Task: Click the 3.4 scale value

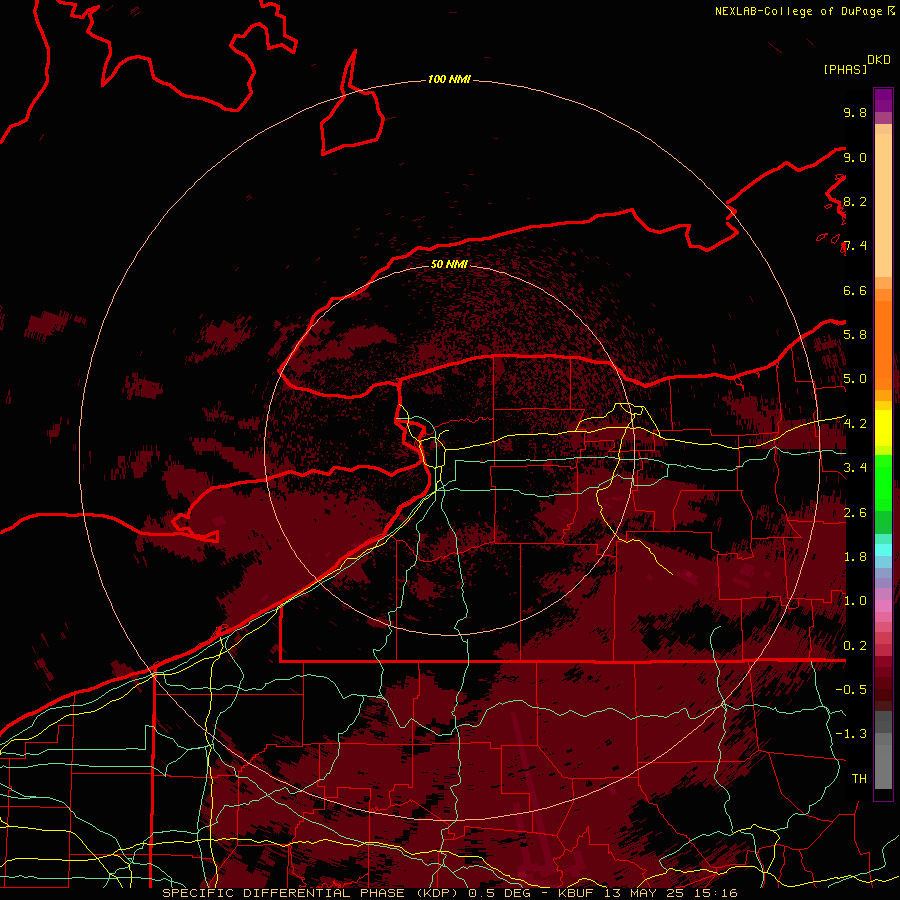Action: (855, 468)
